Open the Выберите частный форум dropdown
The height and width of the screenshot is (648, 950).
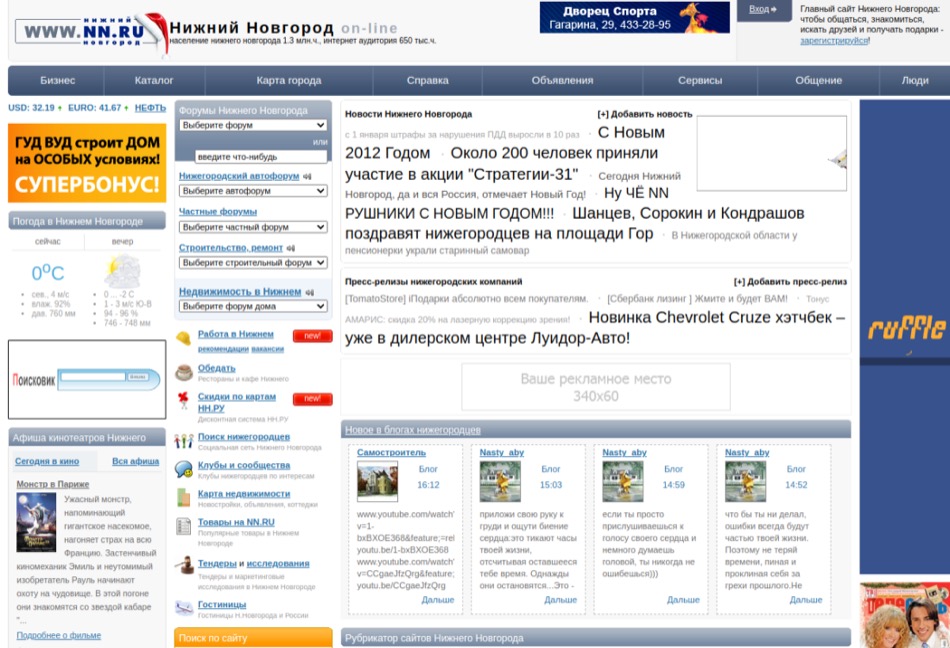point(253,227)
